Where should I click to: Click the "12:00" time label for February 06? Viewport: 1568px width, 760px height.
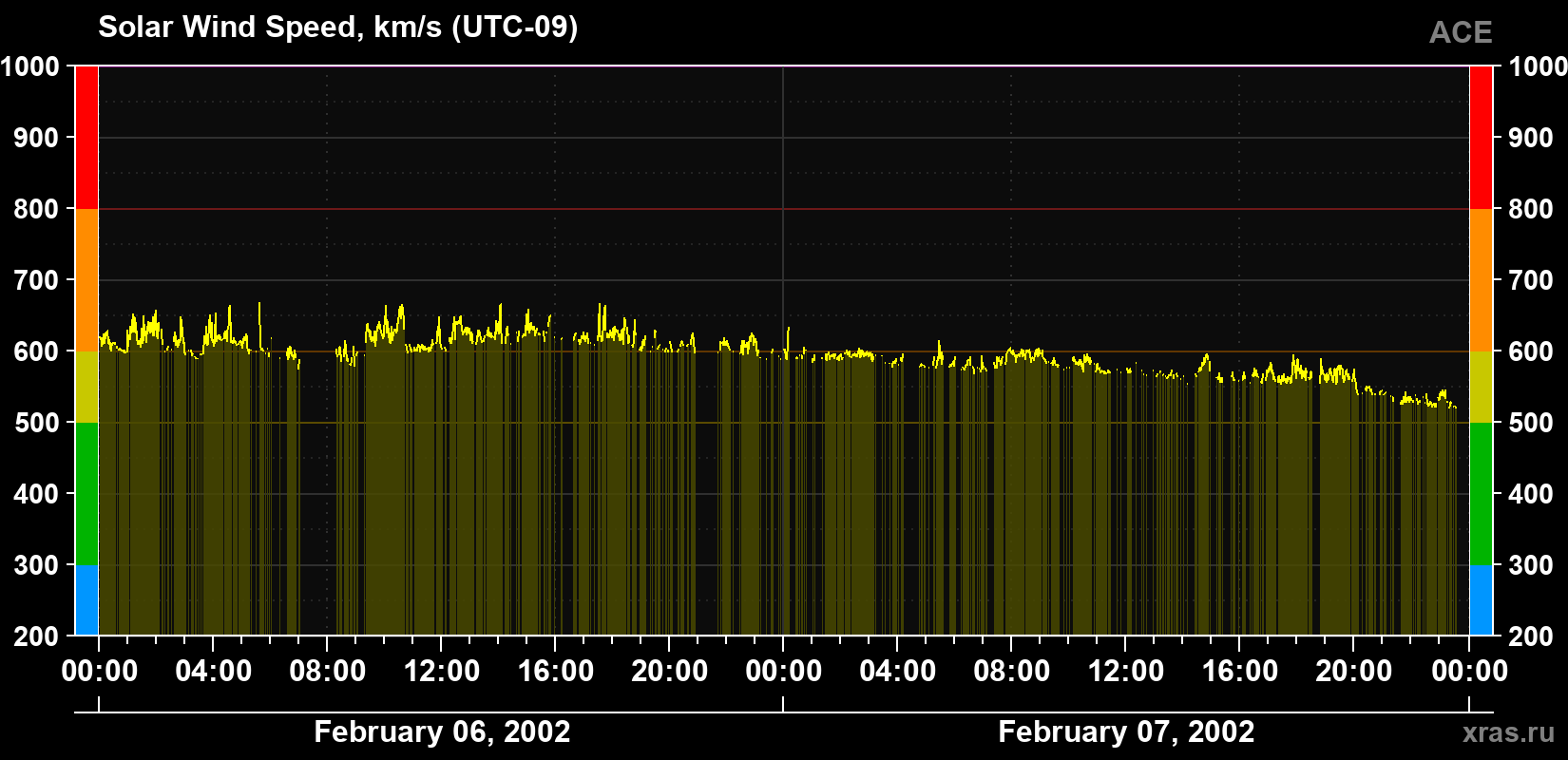442,672
